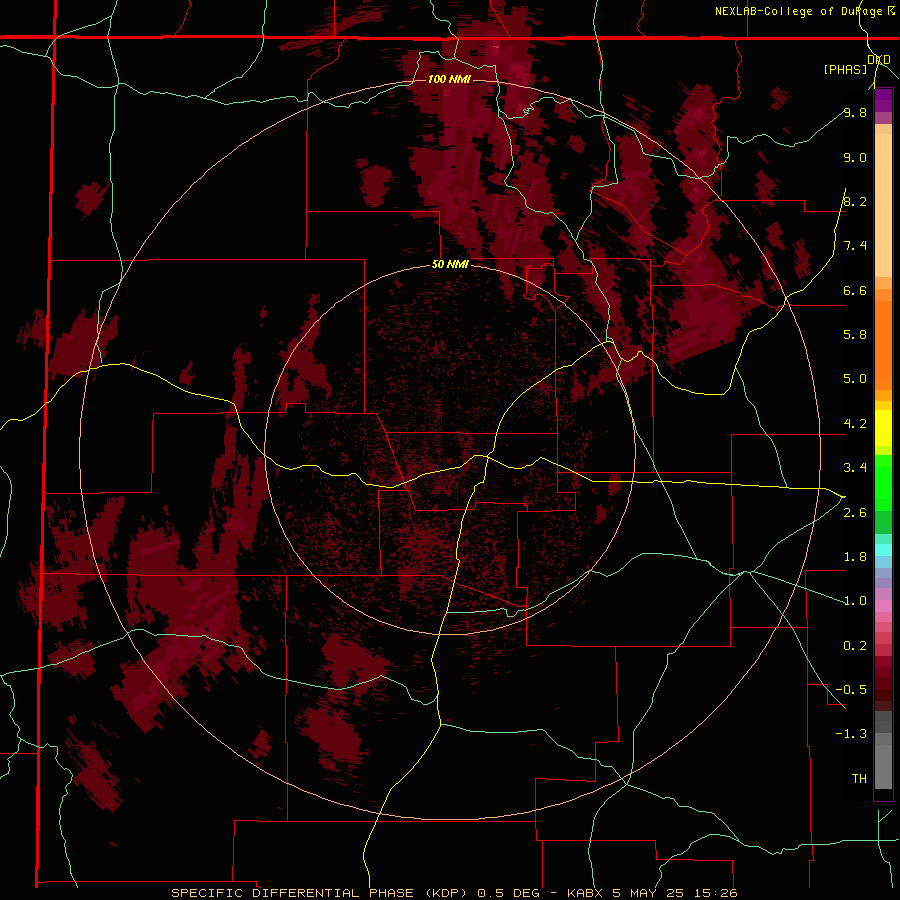Click the 8.2 scale value
Screen dimensions: 900x900
tap(855, 201)
